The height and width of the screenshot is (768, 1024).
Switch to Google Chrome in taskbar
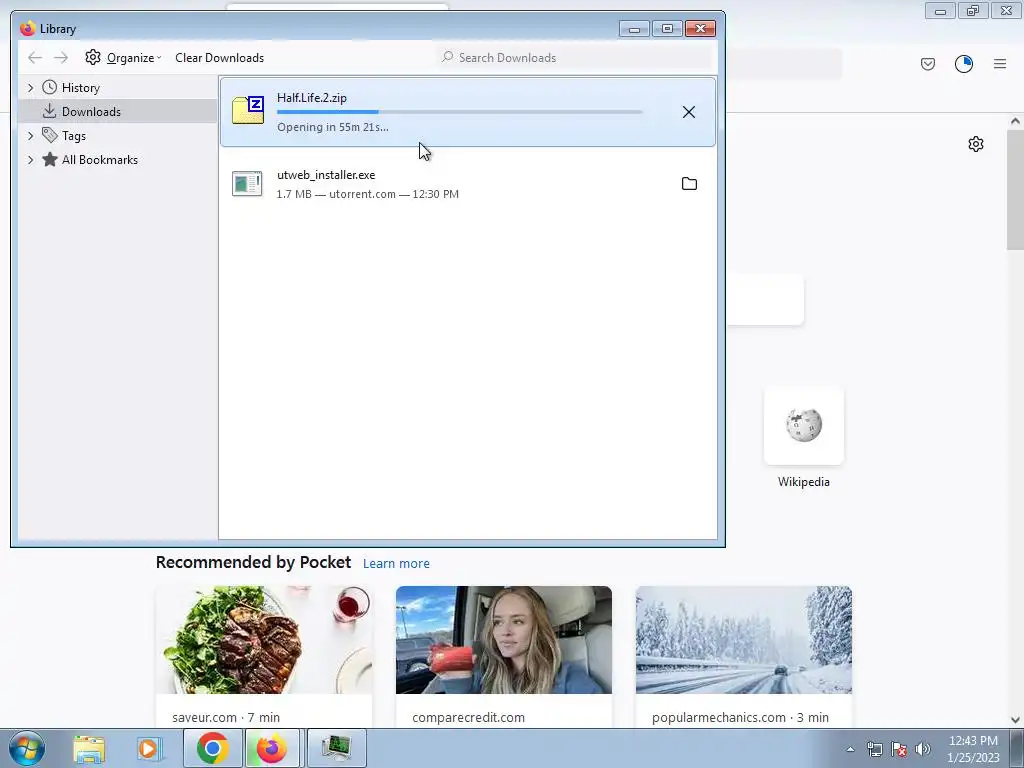(212, 748)
